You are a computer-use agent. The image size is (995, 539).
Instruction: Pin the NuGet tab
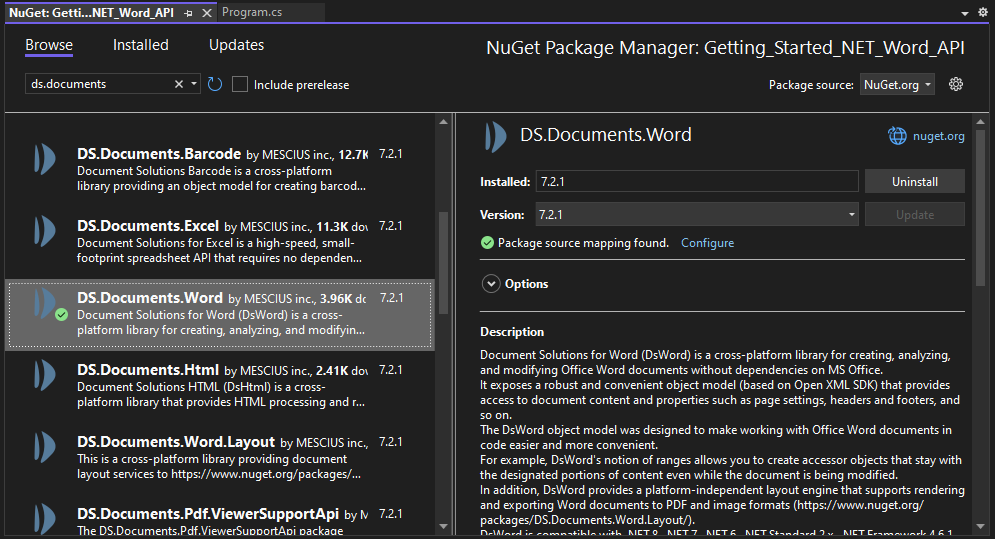coord(188,13)
